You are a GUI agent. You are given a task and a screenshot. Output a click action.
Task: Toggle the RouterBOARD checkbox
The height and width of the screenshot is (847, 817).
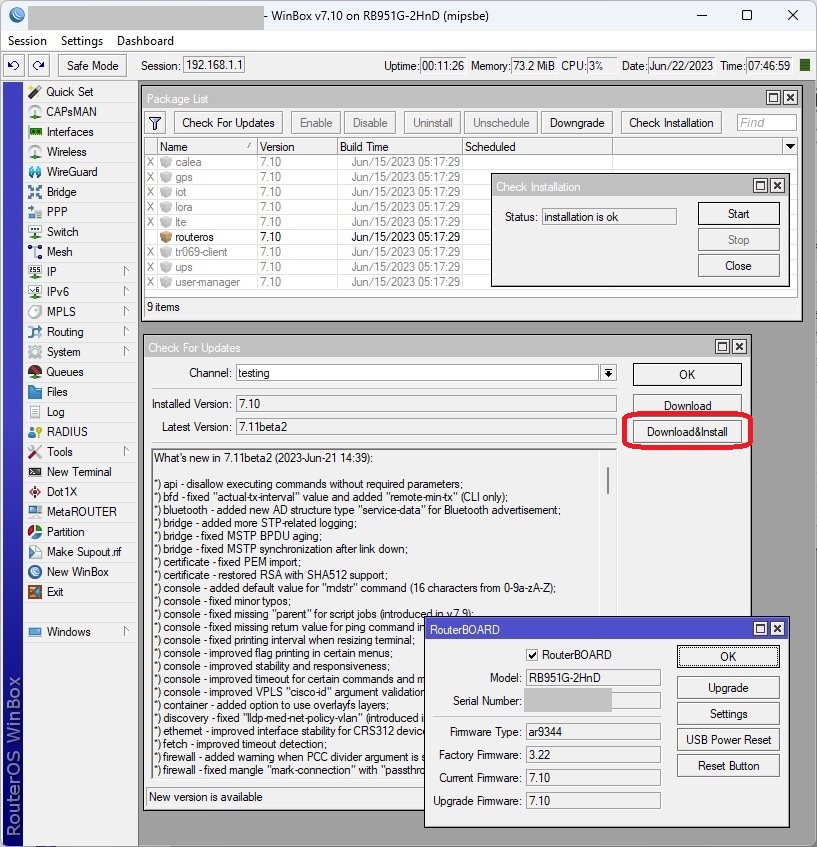pyautogui.click(x=532, y=655)
